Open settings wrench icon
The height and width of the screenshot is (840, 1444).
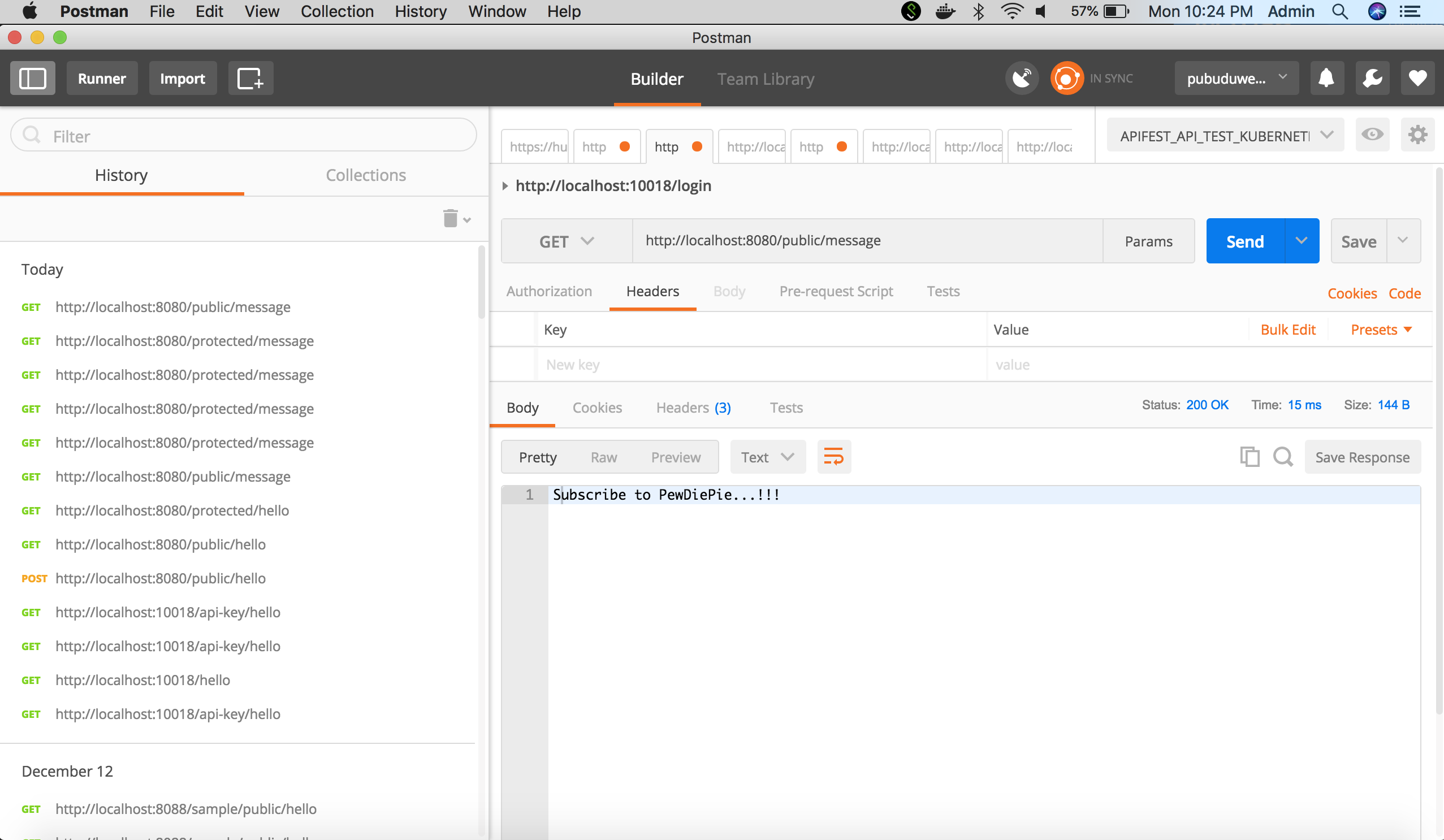coord(1372,79)
